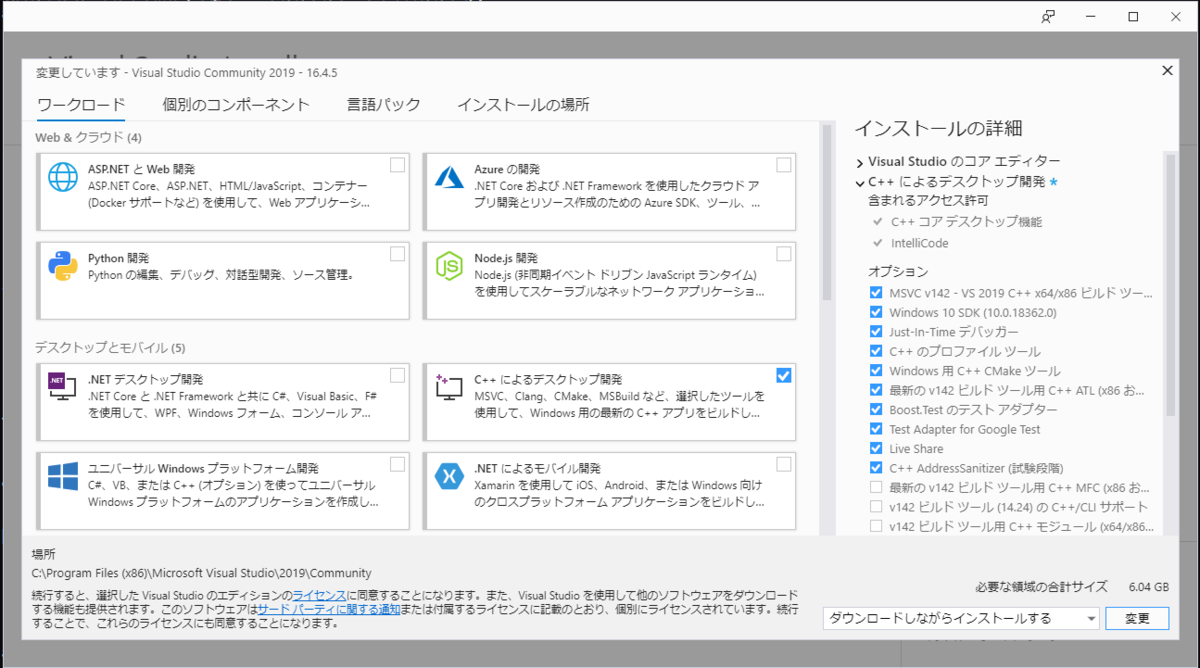Maximize the Visual Studio Installer window
The height and width of the screenshot is (668, 1200).
pos(1133,17)
